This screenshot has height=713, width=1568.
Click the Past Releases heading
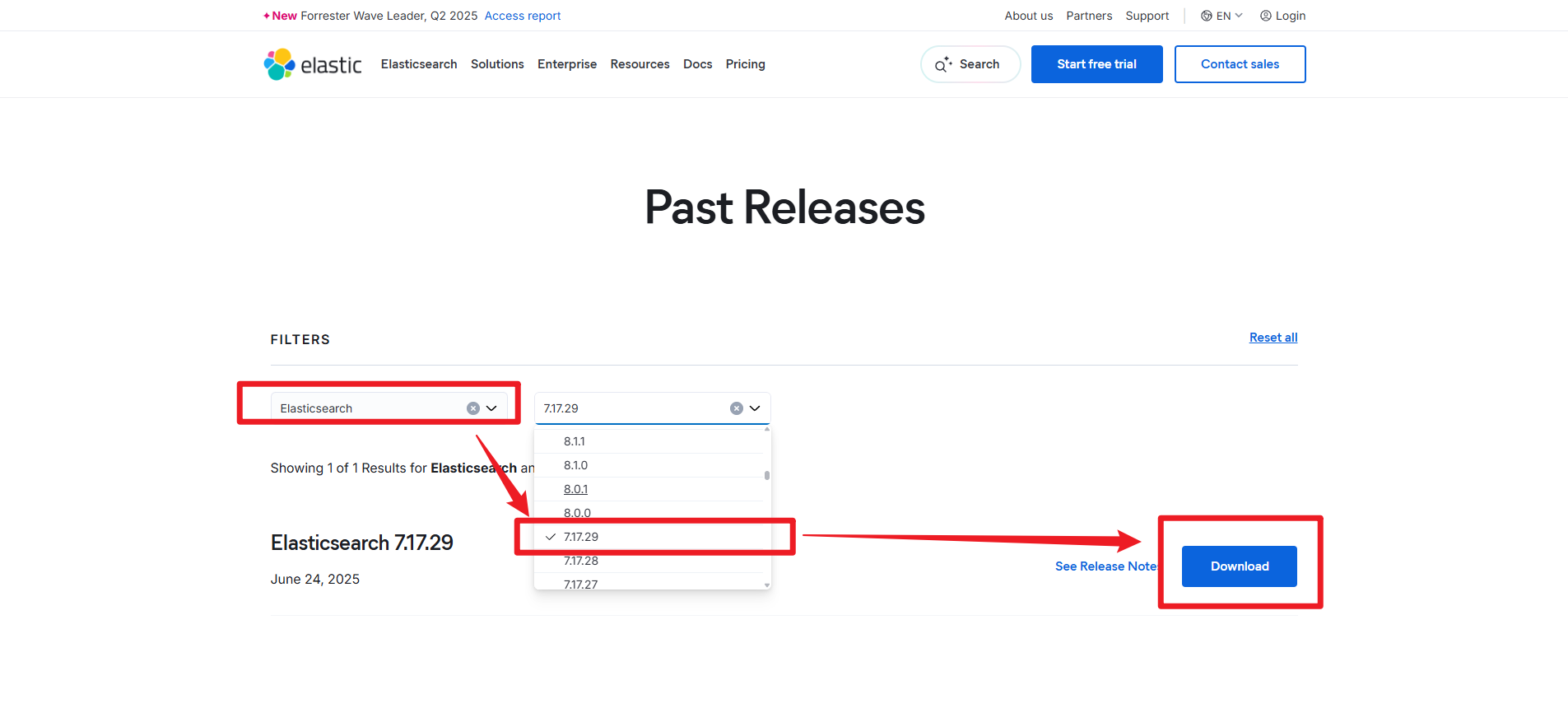click(785, 207)
